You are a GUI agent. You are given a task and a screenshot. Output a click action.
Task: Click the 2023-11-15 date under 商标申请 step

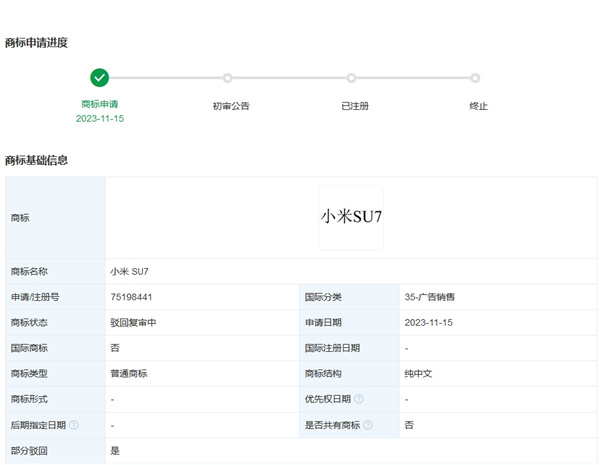99,119
